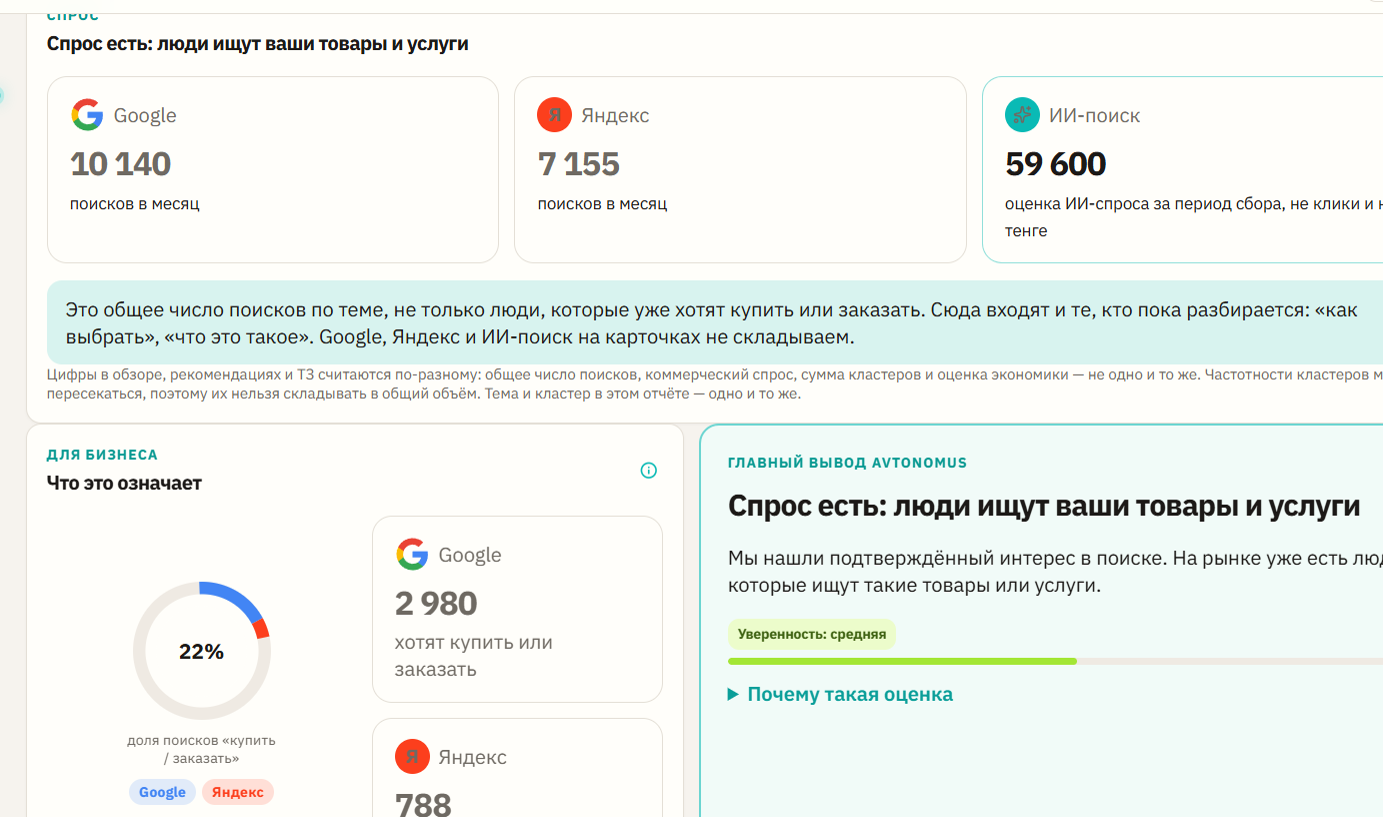Open the info icon next to Для бизнеса

click(649, 470)
